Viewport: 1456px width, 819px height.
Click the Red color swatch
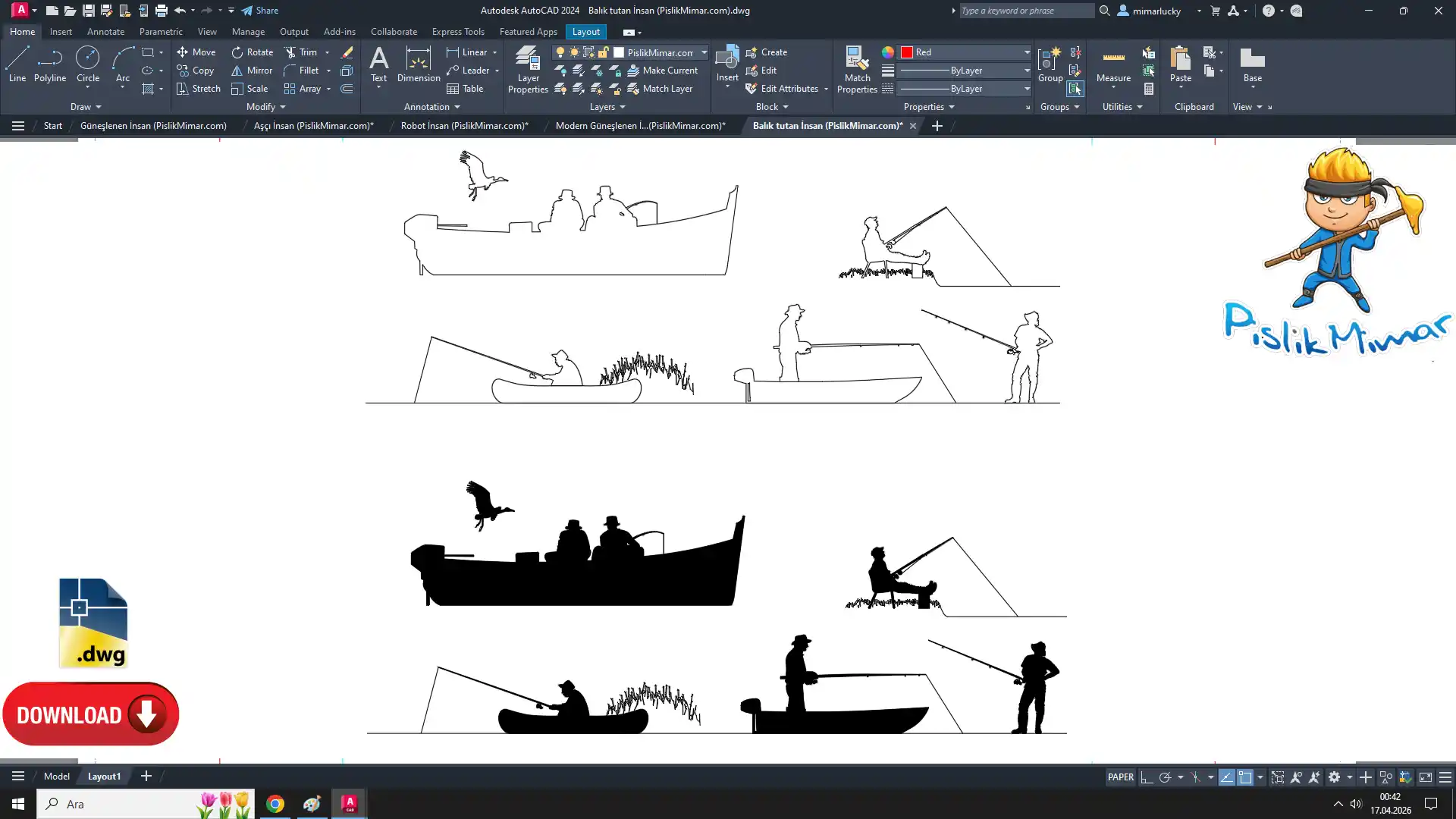(907, 52)
